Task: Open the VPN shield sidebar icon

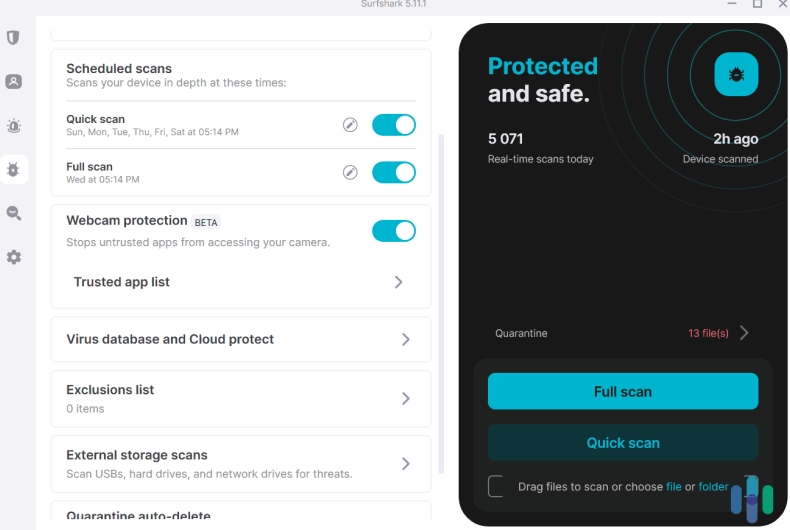Action: [13, 38]
